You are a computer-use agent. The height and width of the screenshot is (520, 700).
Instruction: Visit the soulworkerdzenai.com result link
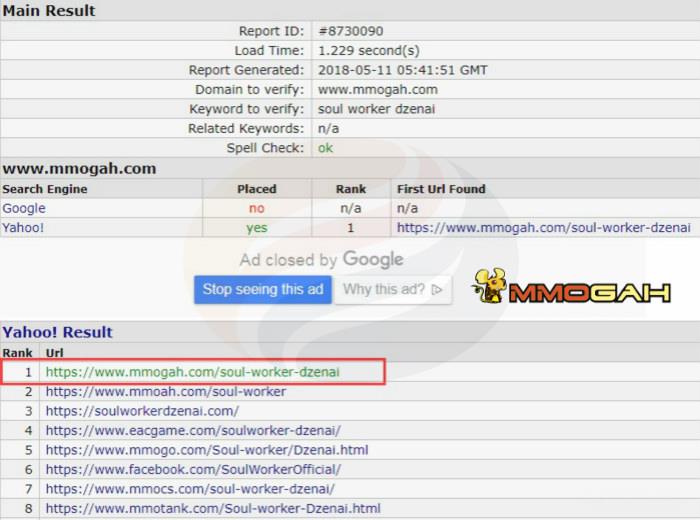click(x=142, y=411)
